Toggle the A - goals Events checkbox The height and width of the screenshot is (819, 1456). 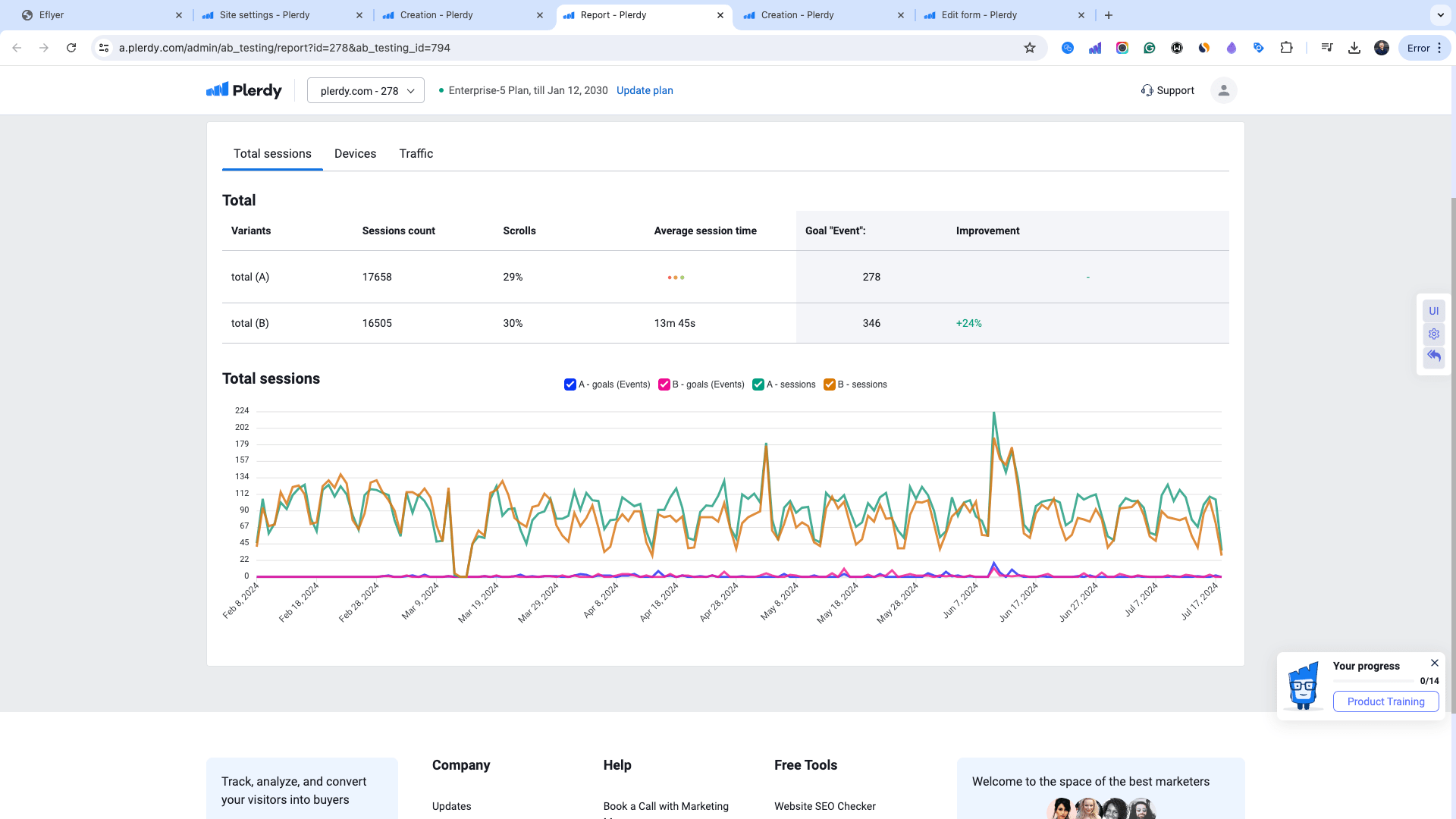pyautogui.click(x=570, y=384)
